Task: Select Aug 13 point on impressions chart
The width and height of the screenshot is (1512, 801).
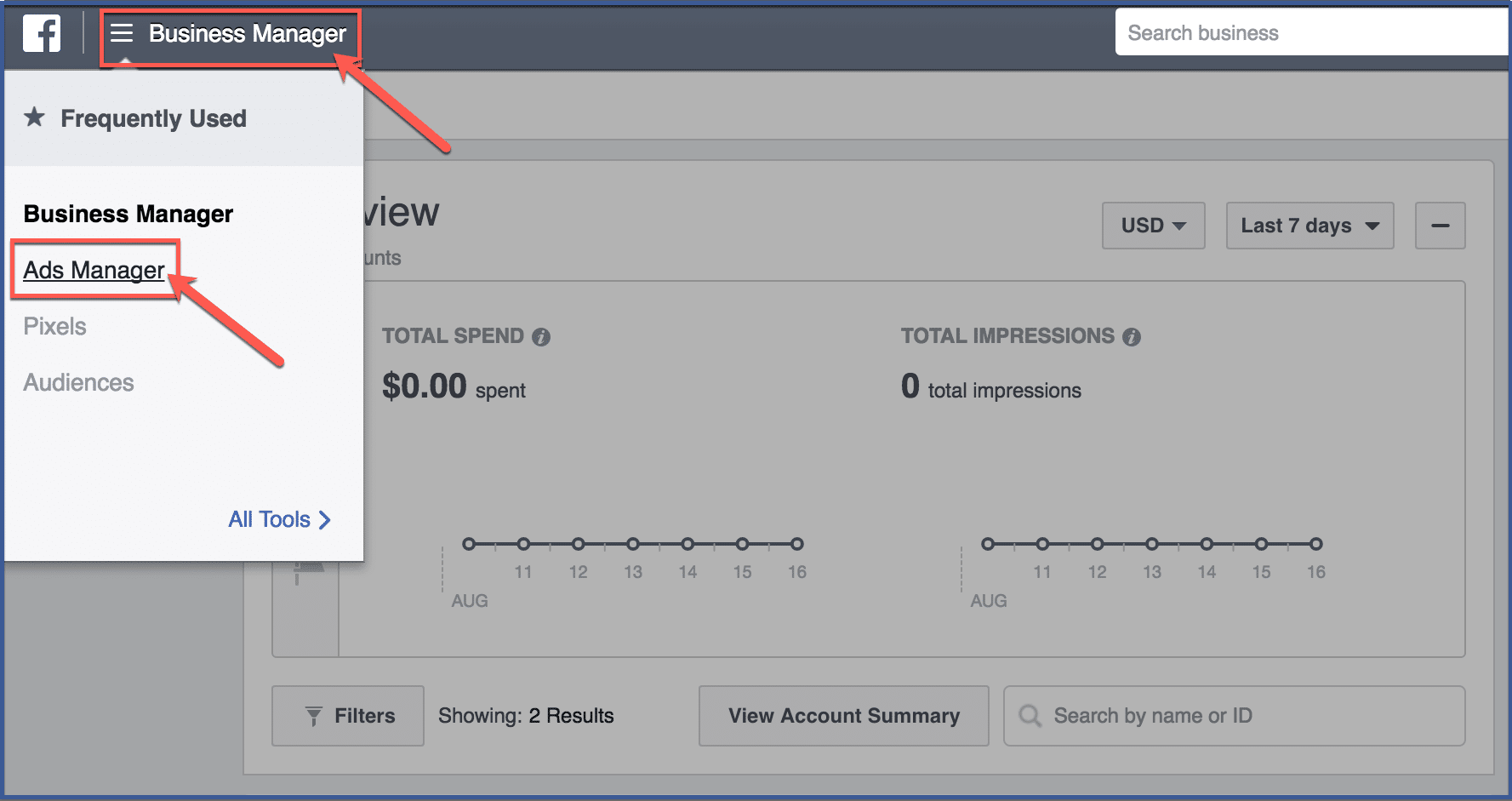Action: pyautogui.click(x=1152, y=544)
